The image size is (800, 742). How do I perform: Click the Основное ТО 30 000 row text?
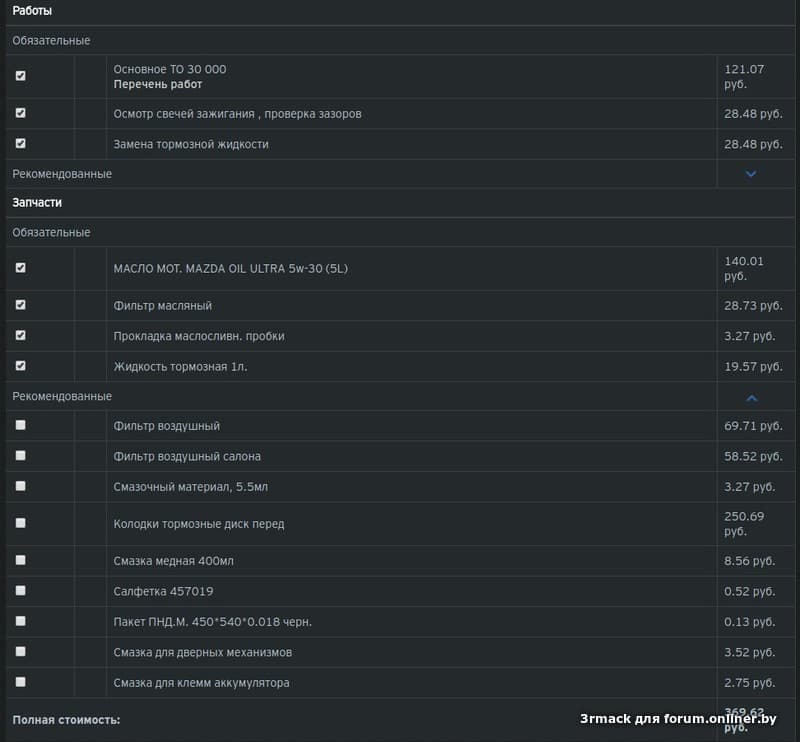click(x=170, y=69)
